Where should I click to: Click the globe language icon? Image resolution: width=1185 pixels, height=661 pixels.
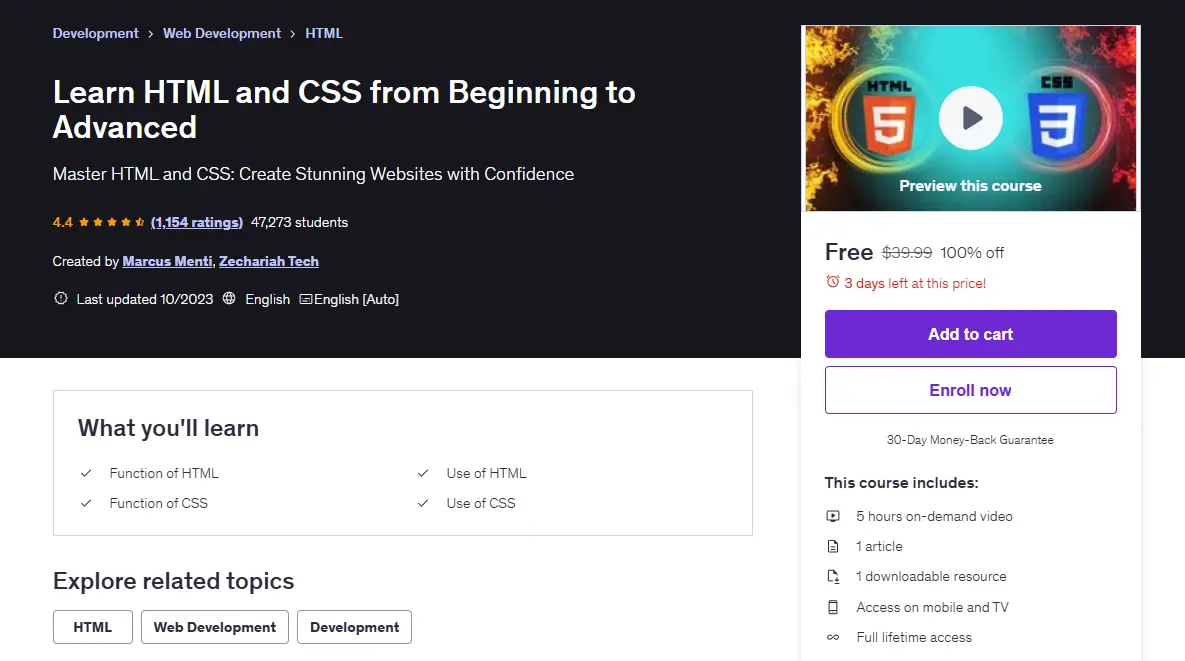pos(229,298)
